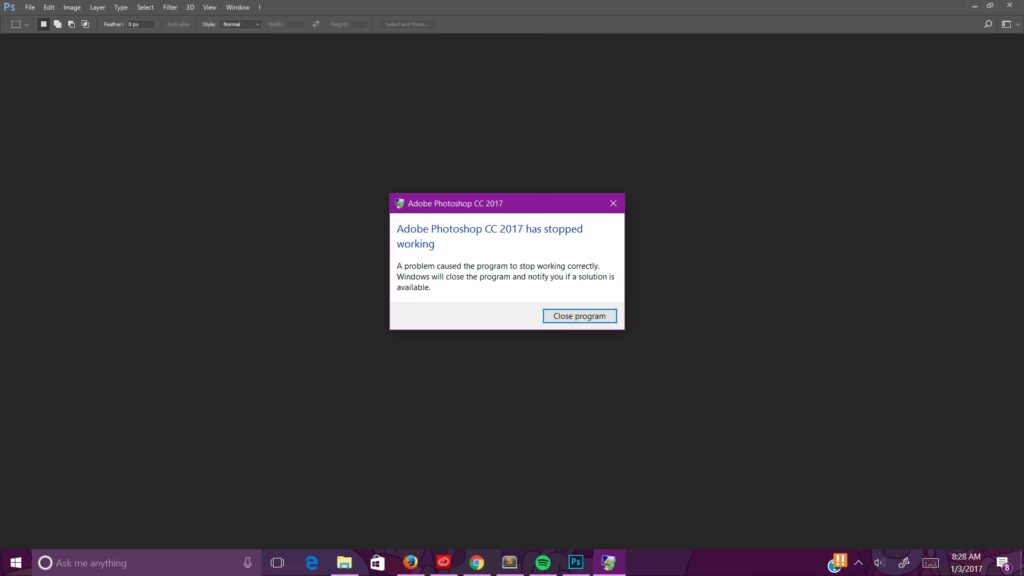Click the Select and Mask button
Image resolution: width=1024 pixels, height=576 pixels.
(407, 24)
